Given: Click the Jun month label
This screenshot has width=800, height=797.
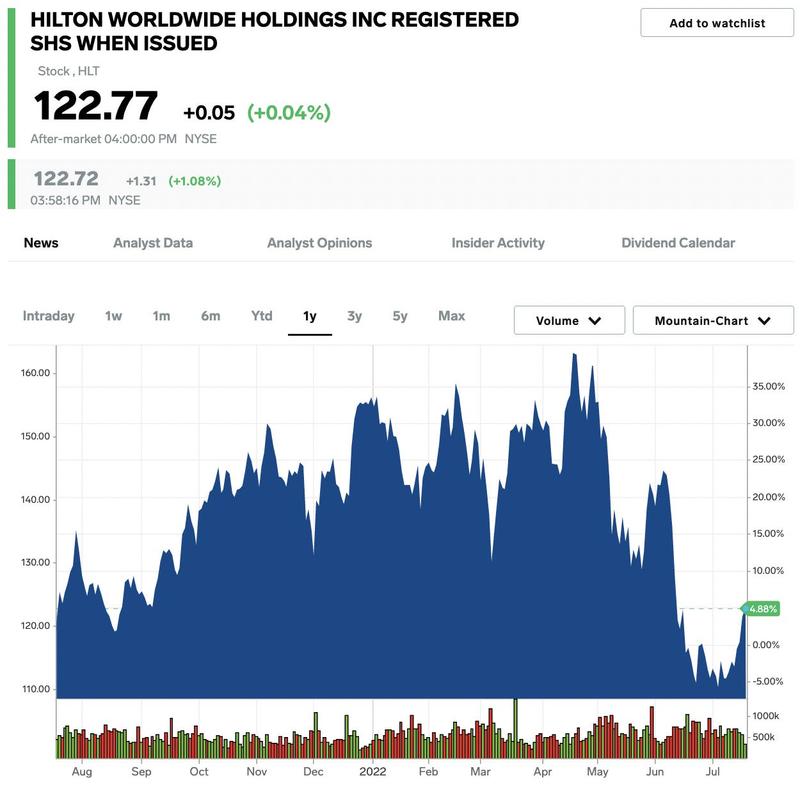Looking at the screenshot, I should 655,771.
